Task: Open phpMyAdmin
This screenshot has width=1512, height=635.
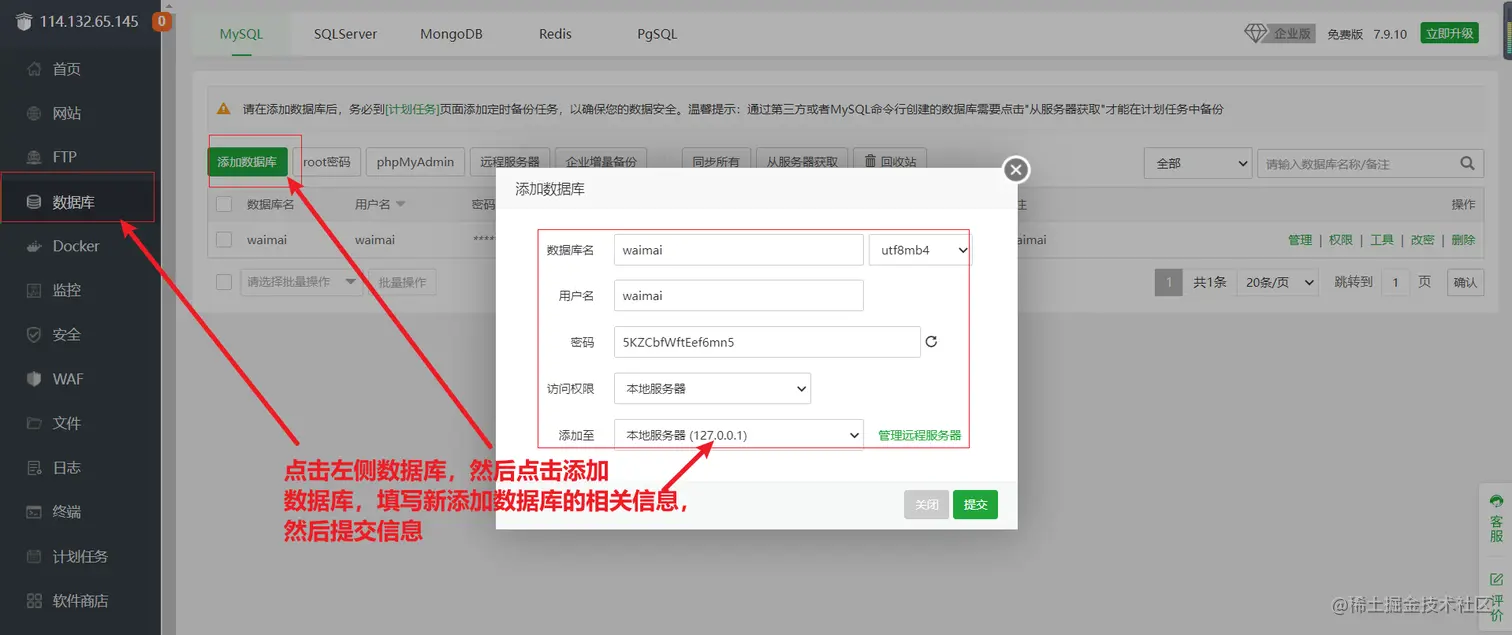Action: (x=415, y=162)
